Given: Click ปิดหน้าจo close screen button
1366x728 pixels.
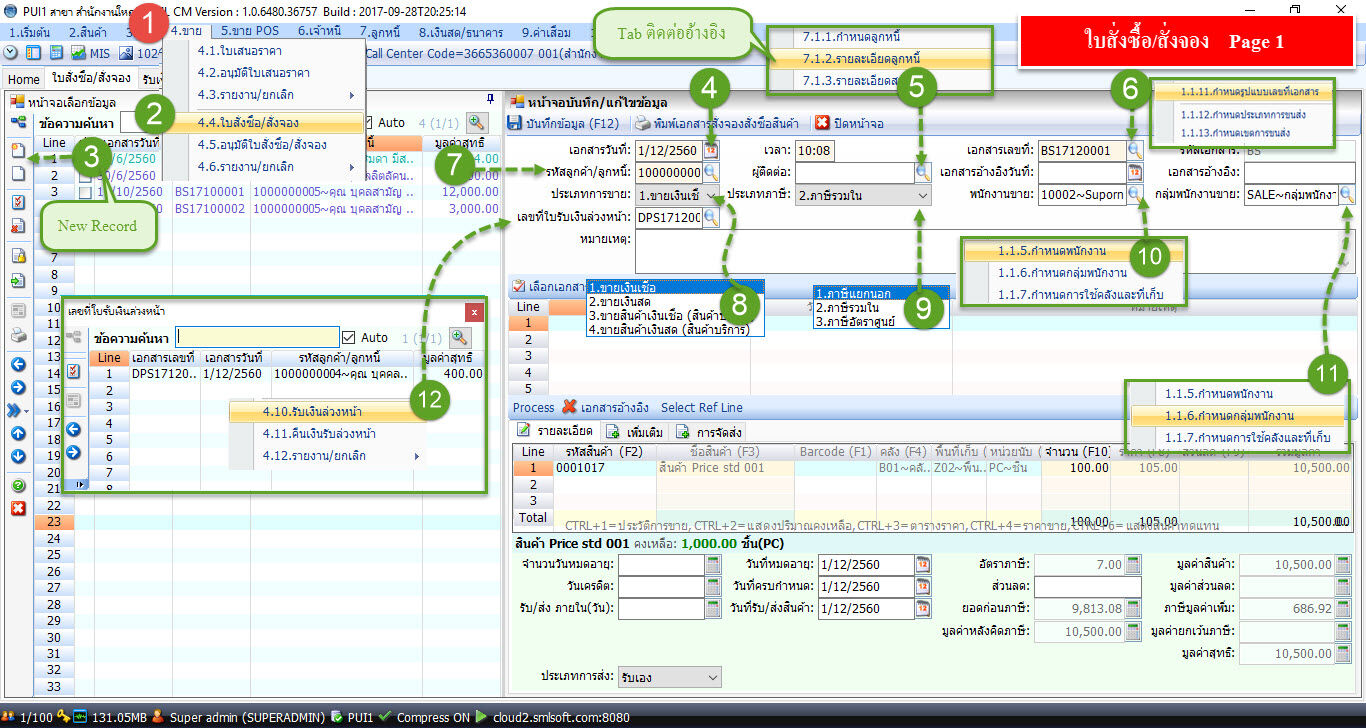Looking at the screenshot, I should 849,123.
